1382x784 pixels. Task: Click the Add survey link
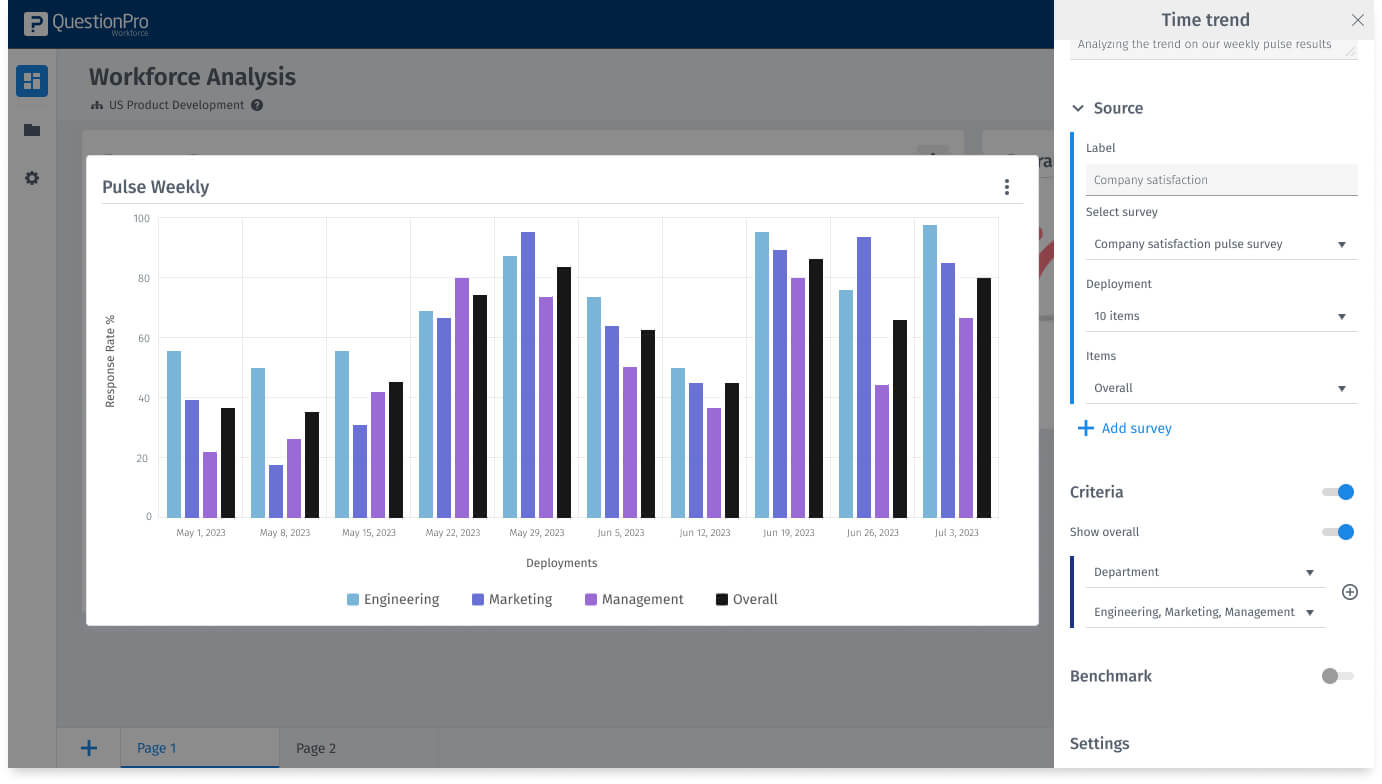(x=1125, y=428)
